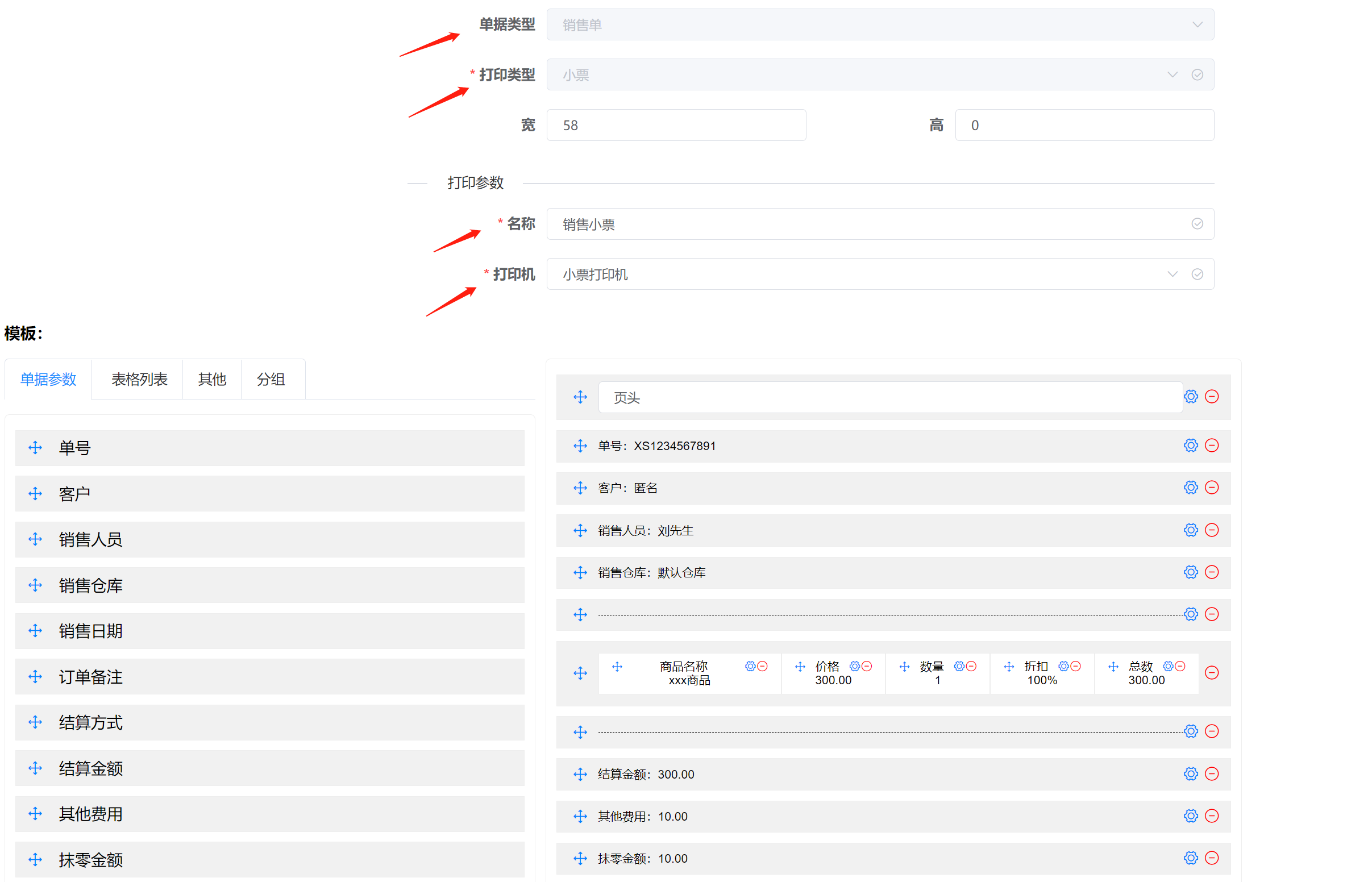Open the 打印机 dropdown showing 小票打印机
Viewport: 1372px width, 882px height.
[880, 274]
